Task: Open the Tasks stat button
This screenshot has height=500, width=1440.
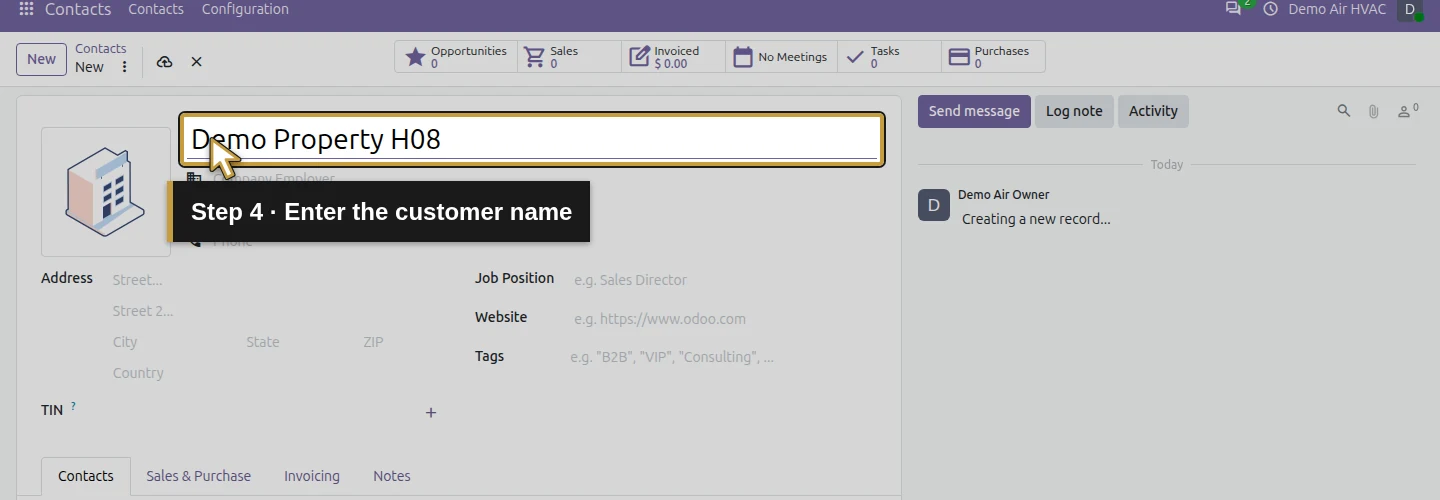Action: coord(890,57)
